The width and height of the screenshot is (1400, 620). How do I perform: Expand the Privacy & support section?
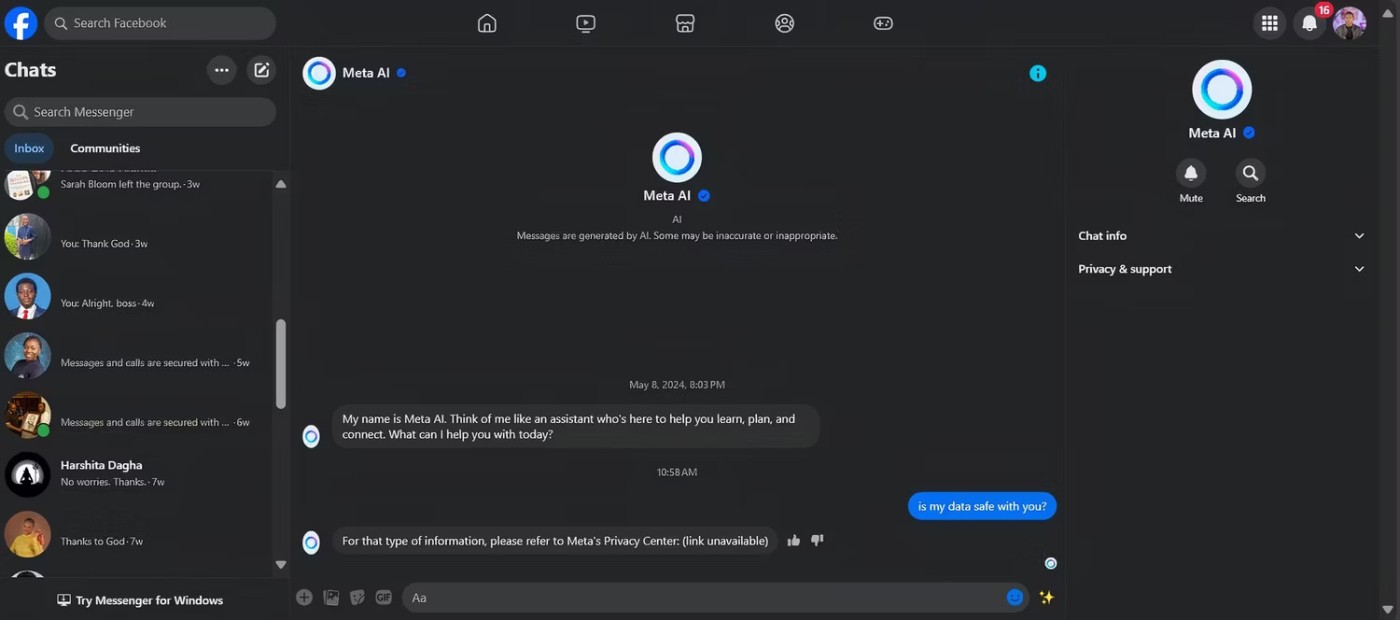coord(1220,269)
